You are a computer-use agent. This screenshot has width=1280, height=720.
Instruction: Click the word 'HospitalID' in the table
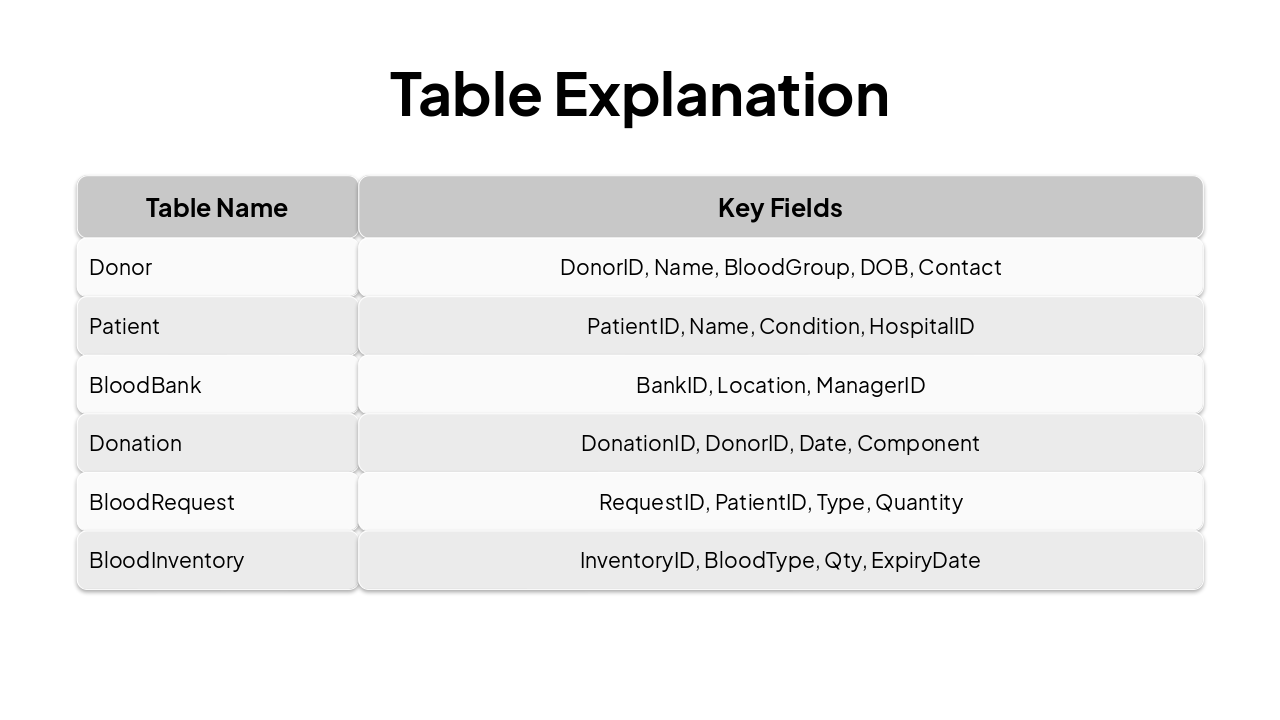921,326
